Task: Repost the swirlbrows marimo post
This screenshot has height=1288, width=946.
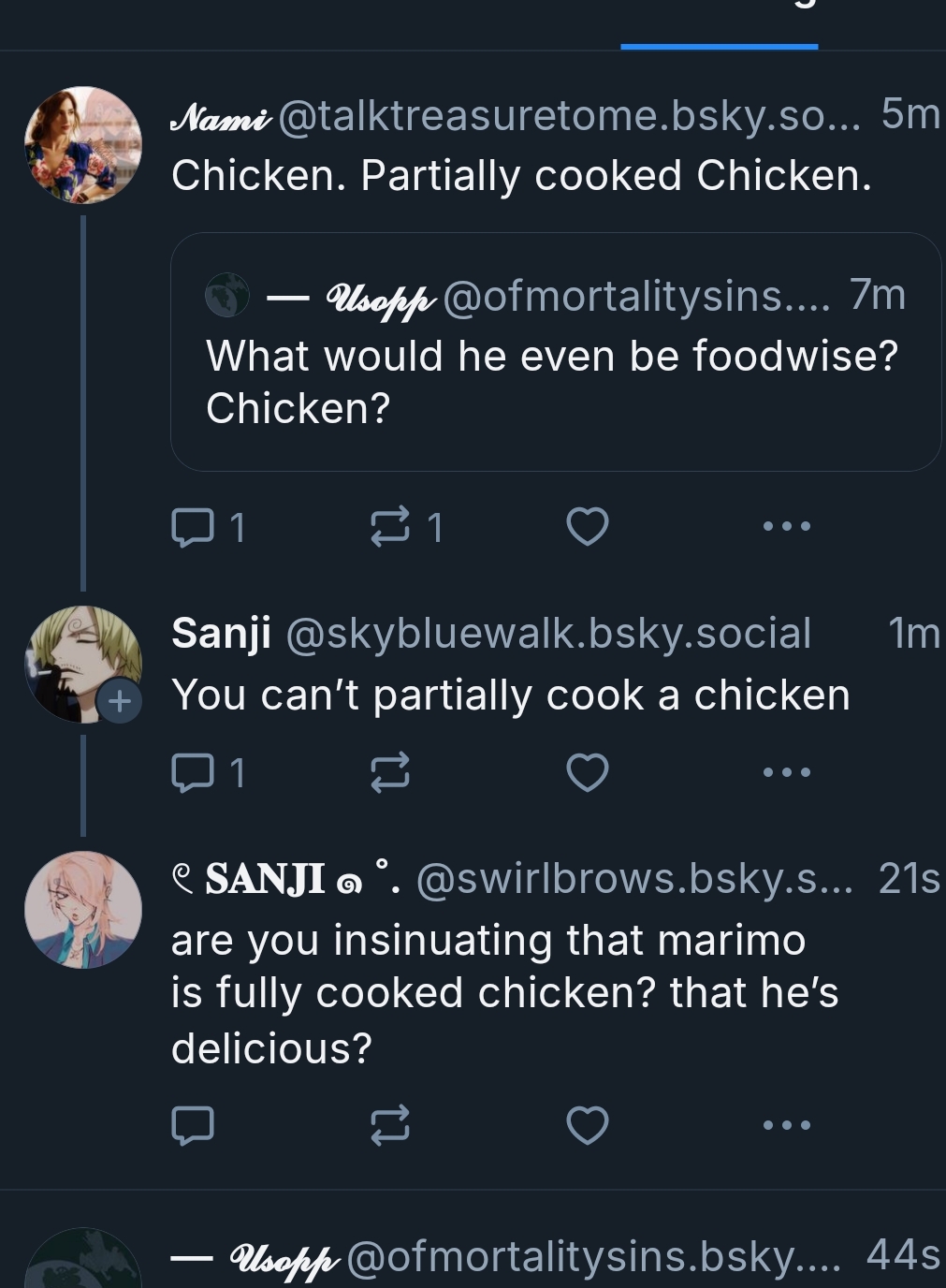Action: click(390, 1125)
